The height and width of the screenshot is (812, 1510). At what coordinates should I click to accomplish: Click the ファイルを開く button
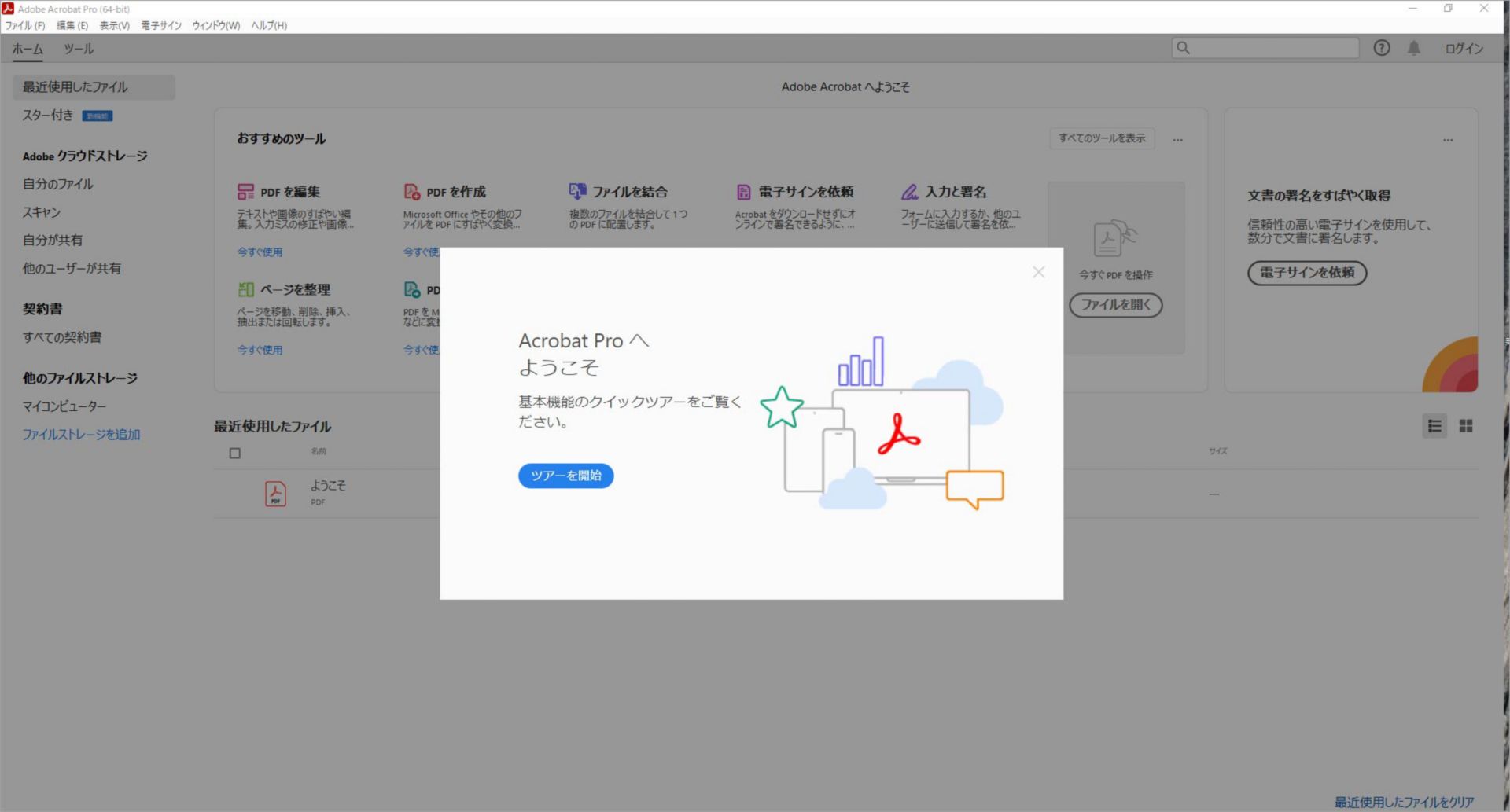click(1115, 305)
